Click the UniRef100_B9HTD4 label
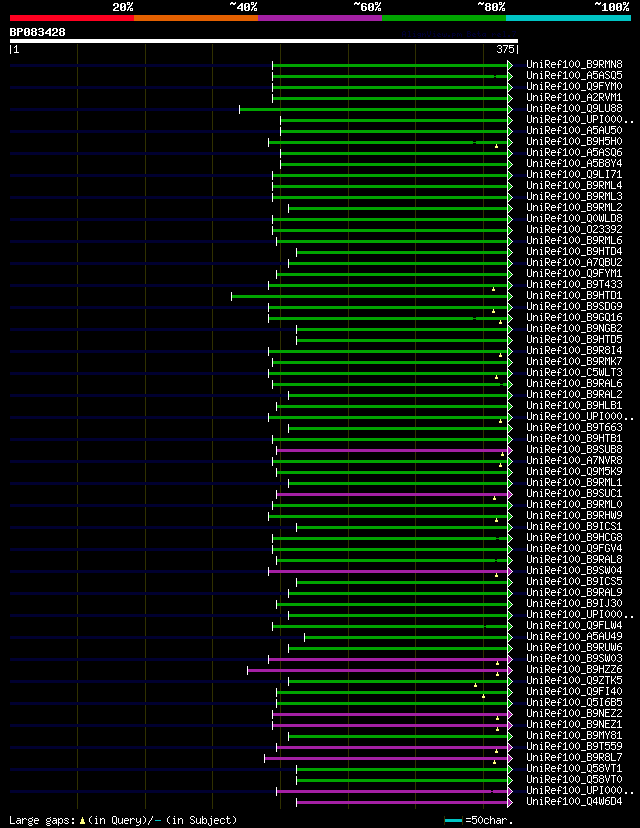This screenshot has width=640, height=828. [574, 251]
